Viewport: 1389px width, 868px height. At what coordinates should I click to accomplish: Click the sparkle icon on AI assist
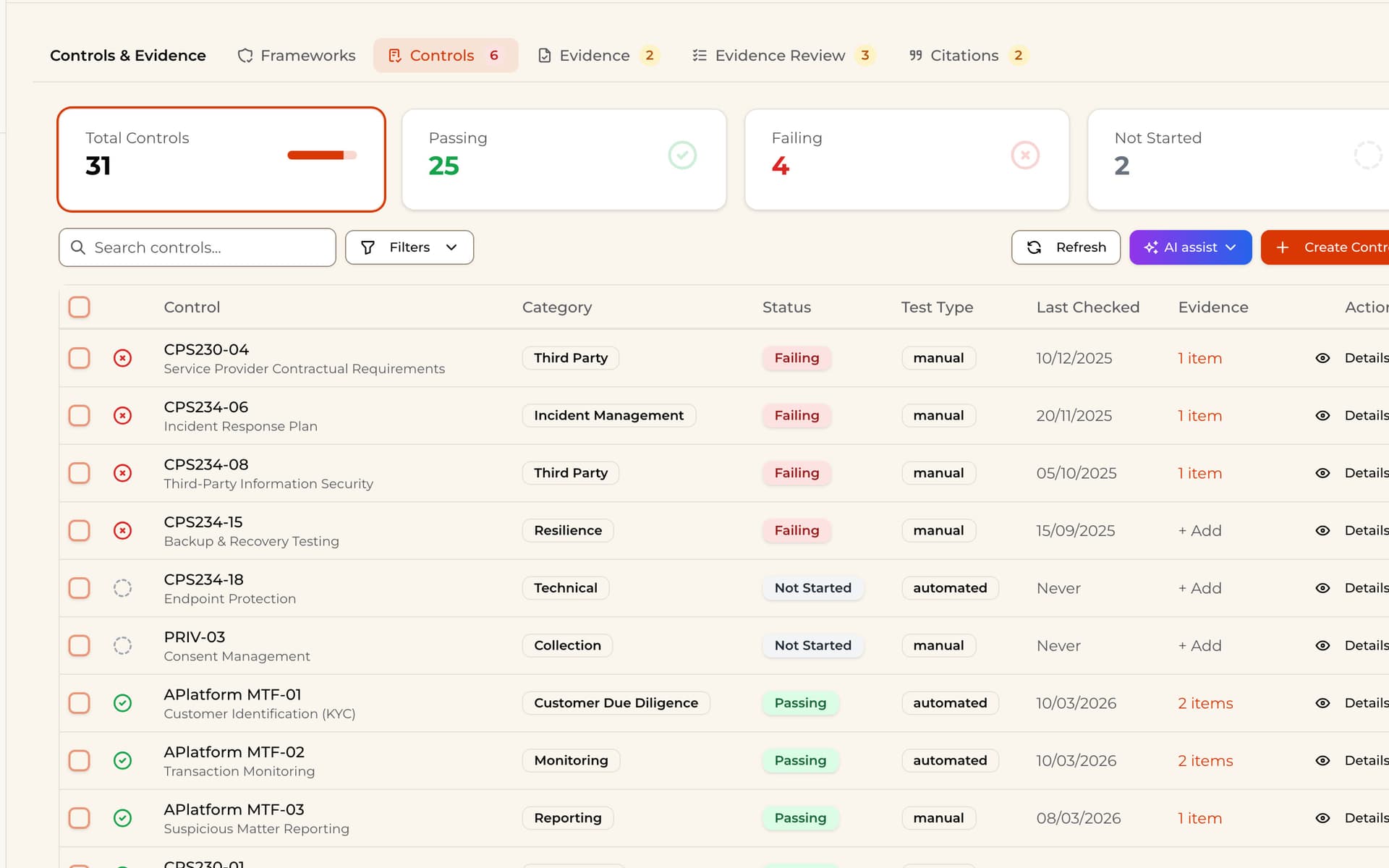pyautogui.click(x=1150, y=247)
